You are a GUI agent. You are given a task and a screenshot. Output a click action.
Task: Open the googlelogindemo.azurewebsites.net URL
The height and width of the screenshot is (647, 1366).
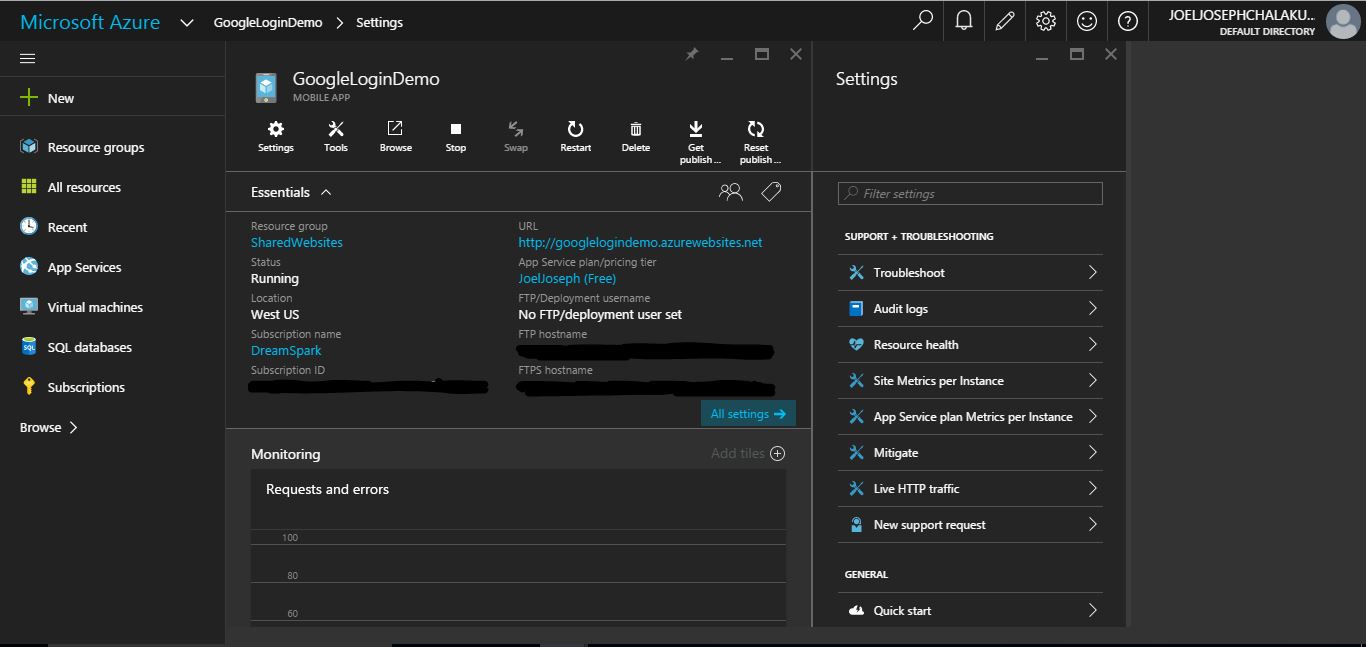tap(640, 243)
